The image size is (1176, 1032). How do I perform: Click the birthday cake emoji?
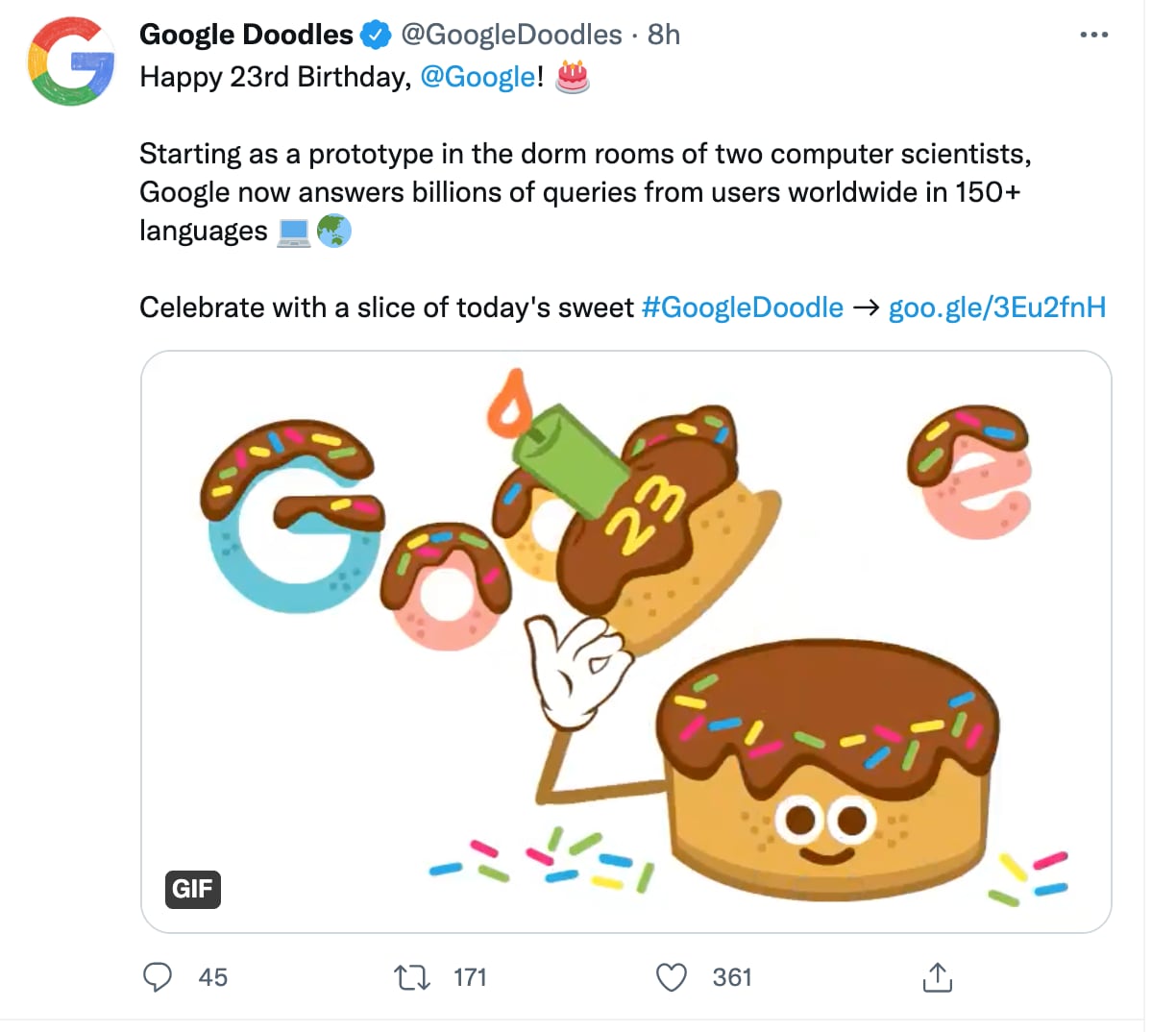[x=573, y=76]
